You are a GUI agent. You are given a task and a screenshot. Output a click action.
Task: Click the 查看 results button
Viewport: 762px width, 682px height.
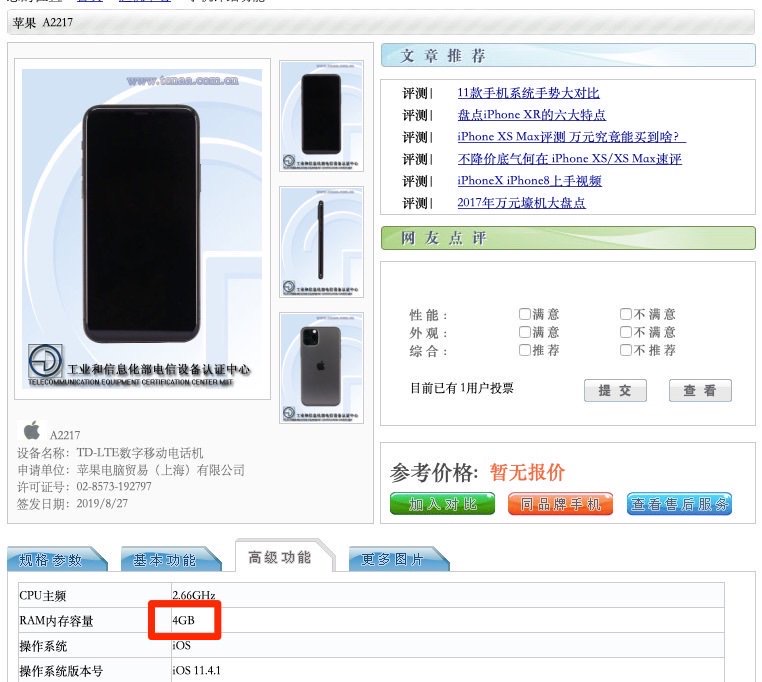pyautogui.click(x=700, y=390)
